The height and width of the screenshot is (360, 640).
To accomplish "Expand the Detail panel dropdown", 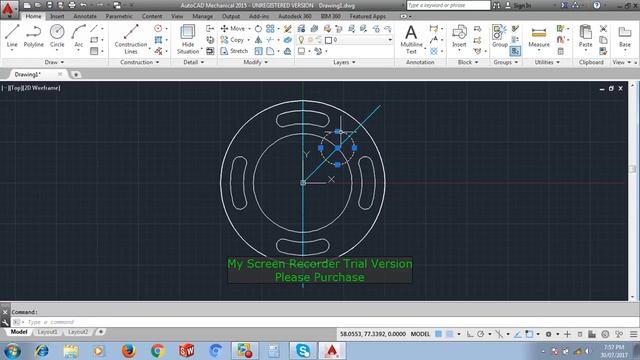I will [193, 62].
